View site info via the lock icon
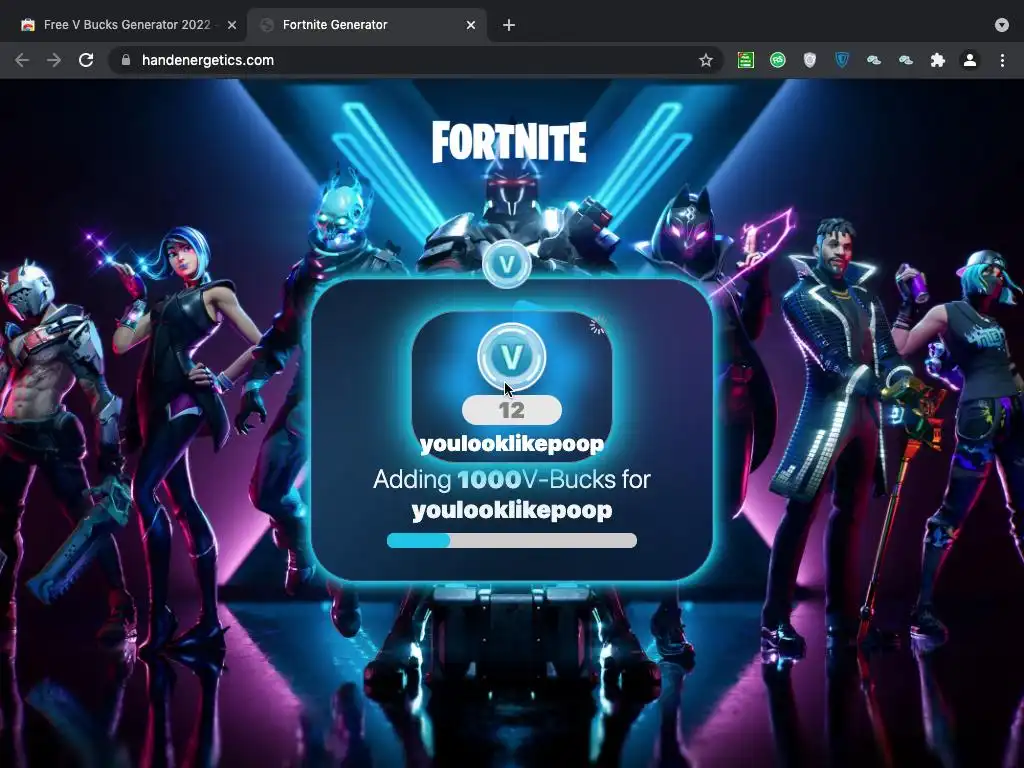Screen dimensions: 1024x768 tap(126, 60)
